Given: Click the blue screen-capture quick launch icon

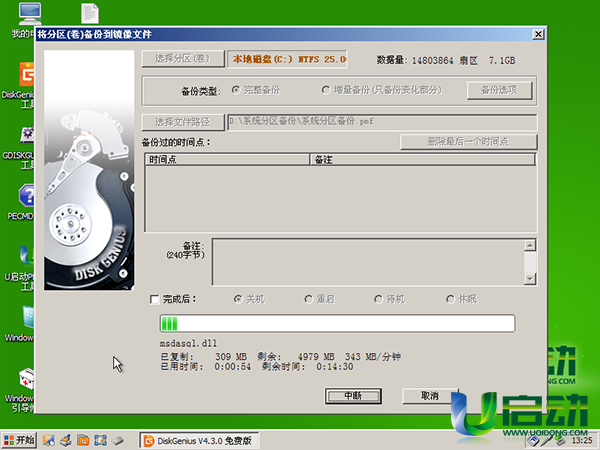Looking at the screenshot, I should [100, 440].
